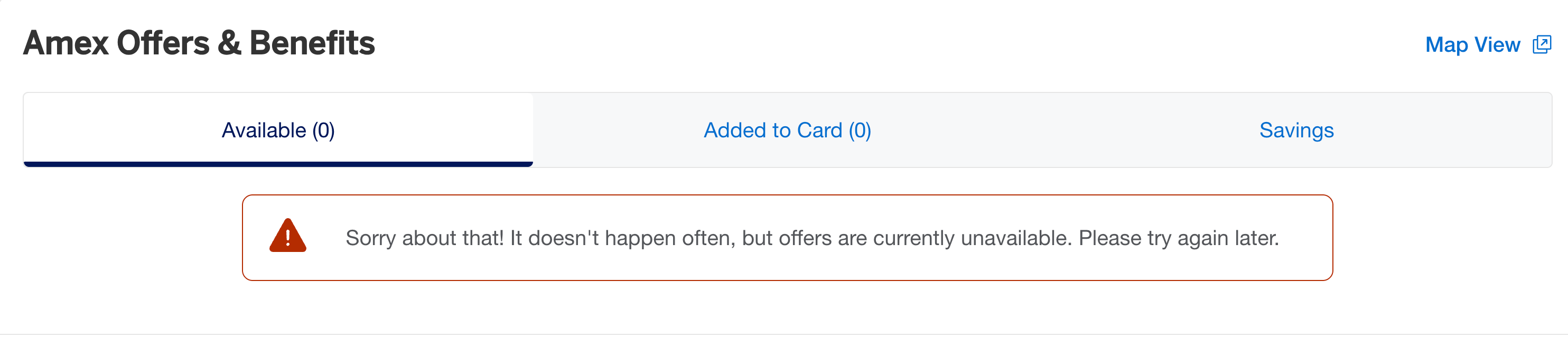1568x337 pixels.
Task: Click the word "View" in Map View link
Action: [x=1497, y=44]
